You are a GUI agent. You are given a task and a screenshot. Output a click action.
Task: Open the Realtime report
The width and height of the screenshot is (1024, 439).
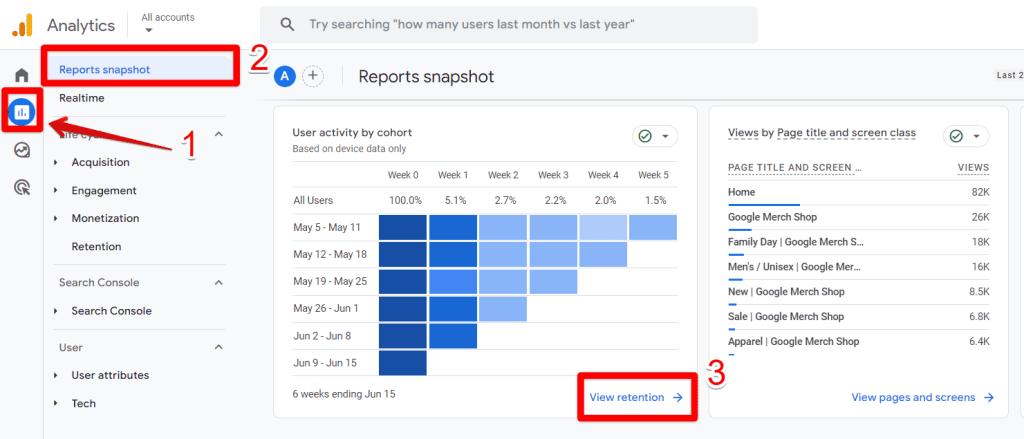pyautogui.click(x=82, y=98)
